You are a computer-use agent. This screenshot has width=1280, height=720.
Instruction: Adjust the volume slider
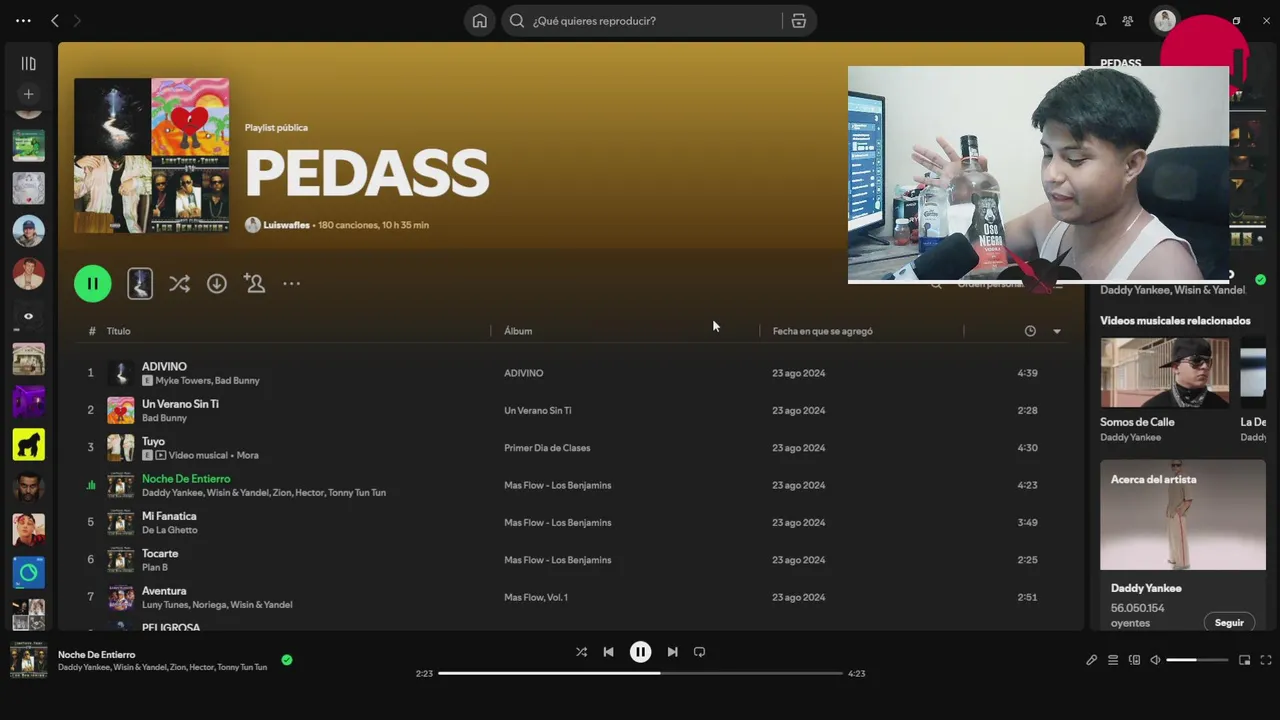coord(1196,660)
